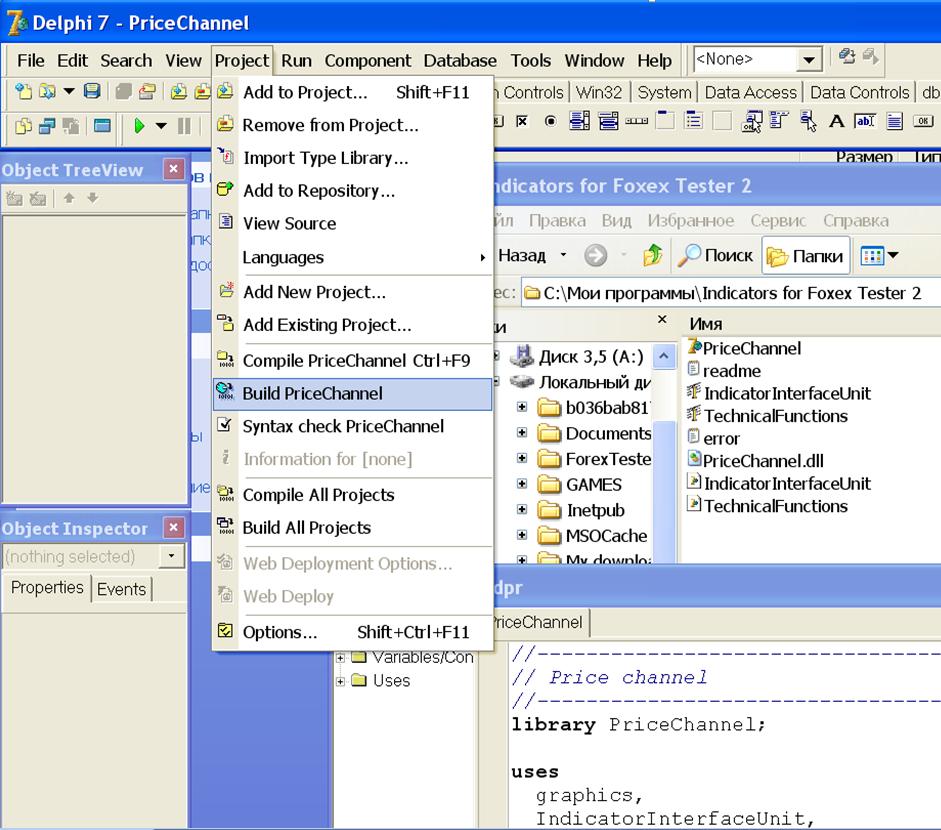Image resolution: width=941 pixels, height=830 pixels.
Task: Select the Label 'A' component icon
Action: pyautogui.click(x=836, y=122)
